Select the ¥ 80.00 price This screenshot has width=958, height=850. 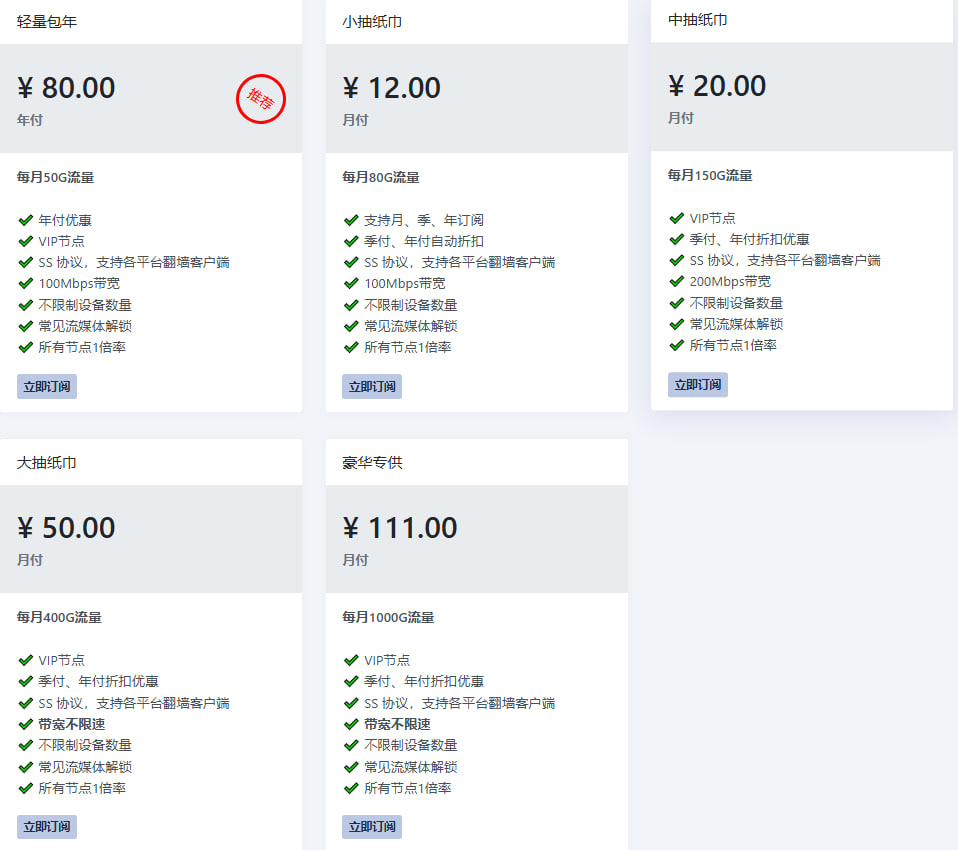click(x=66, y=88)
